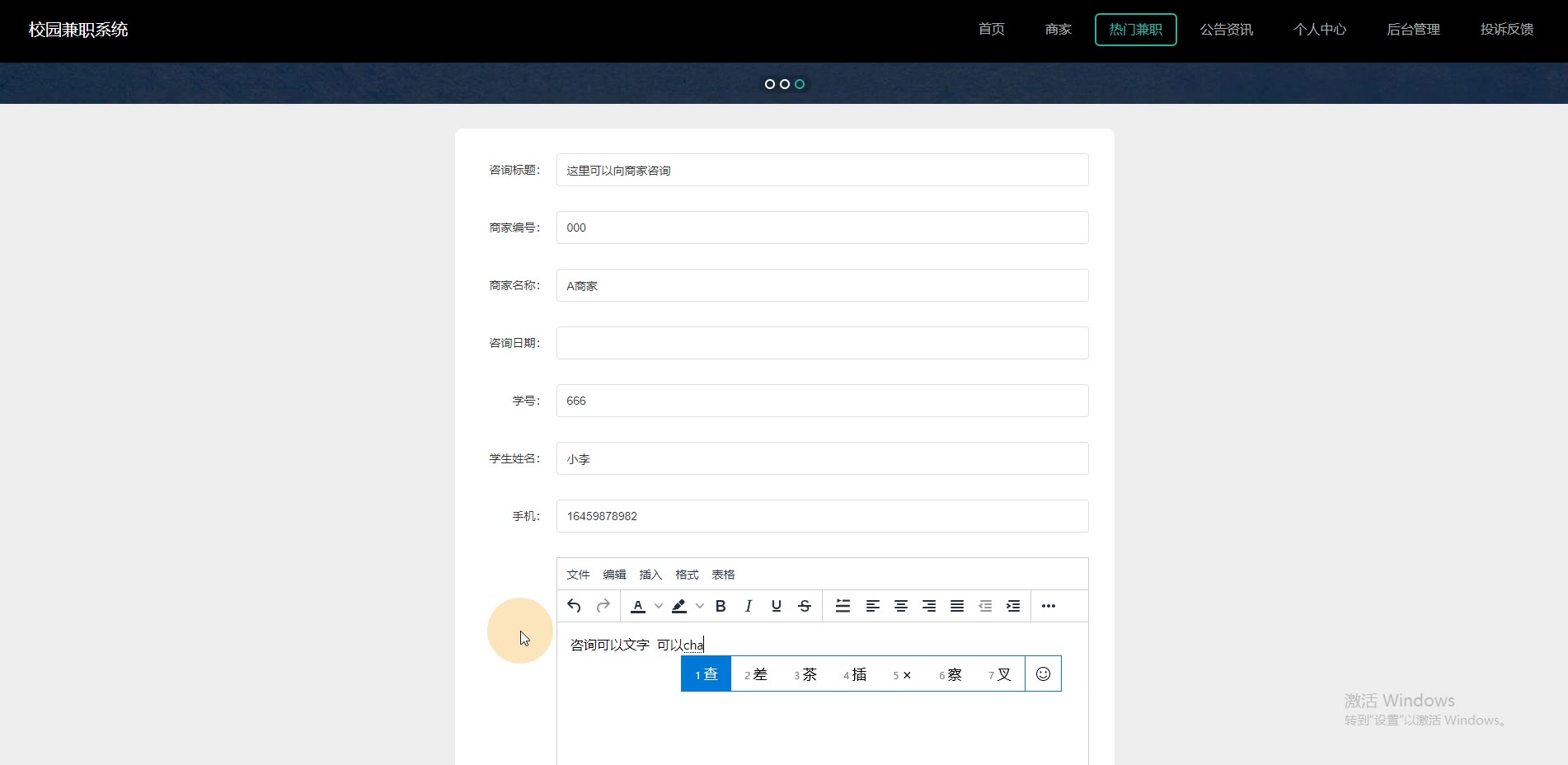Click the 学生姓名 field with 小李

coord(823,458)
